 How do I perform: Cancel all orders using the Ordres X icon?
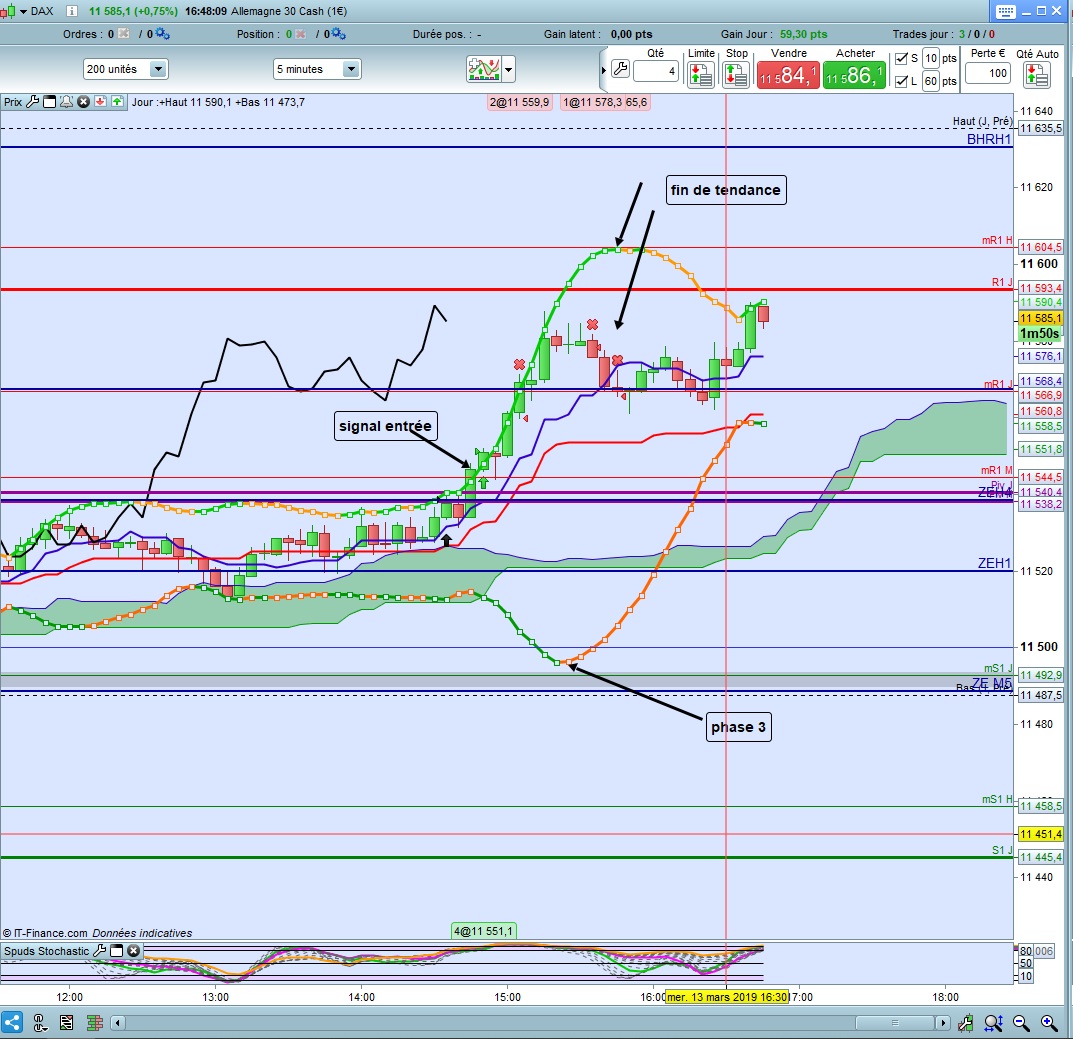(124, 34)
